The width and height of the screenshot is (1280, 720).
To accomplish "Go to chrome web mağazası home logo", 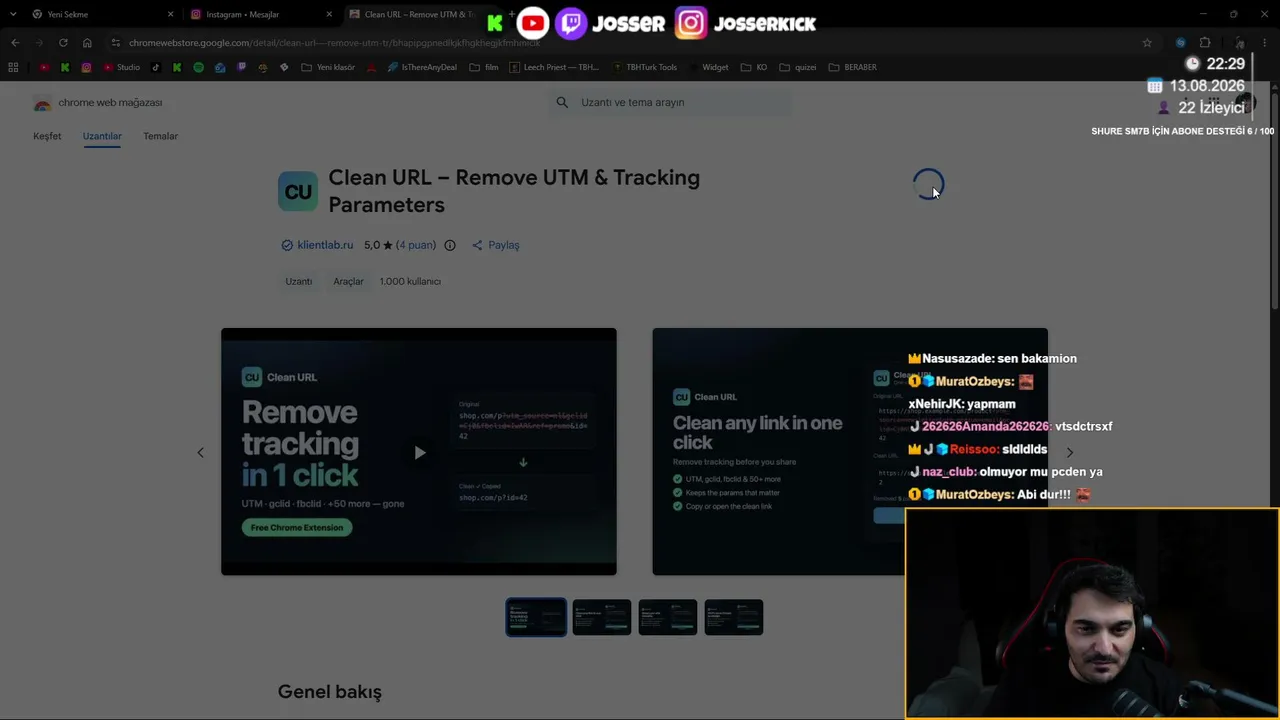I will click(x=97, y=103).
